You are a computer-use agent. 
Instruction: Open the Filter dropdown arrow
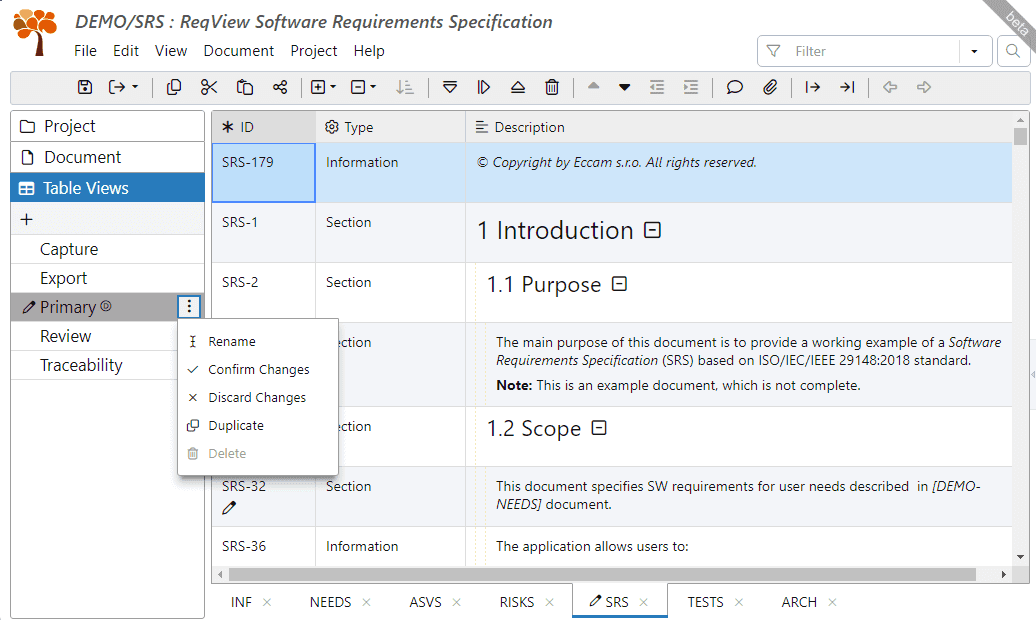pyautogui.click(x=975, y=52)
